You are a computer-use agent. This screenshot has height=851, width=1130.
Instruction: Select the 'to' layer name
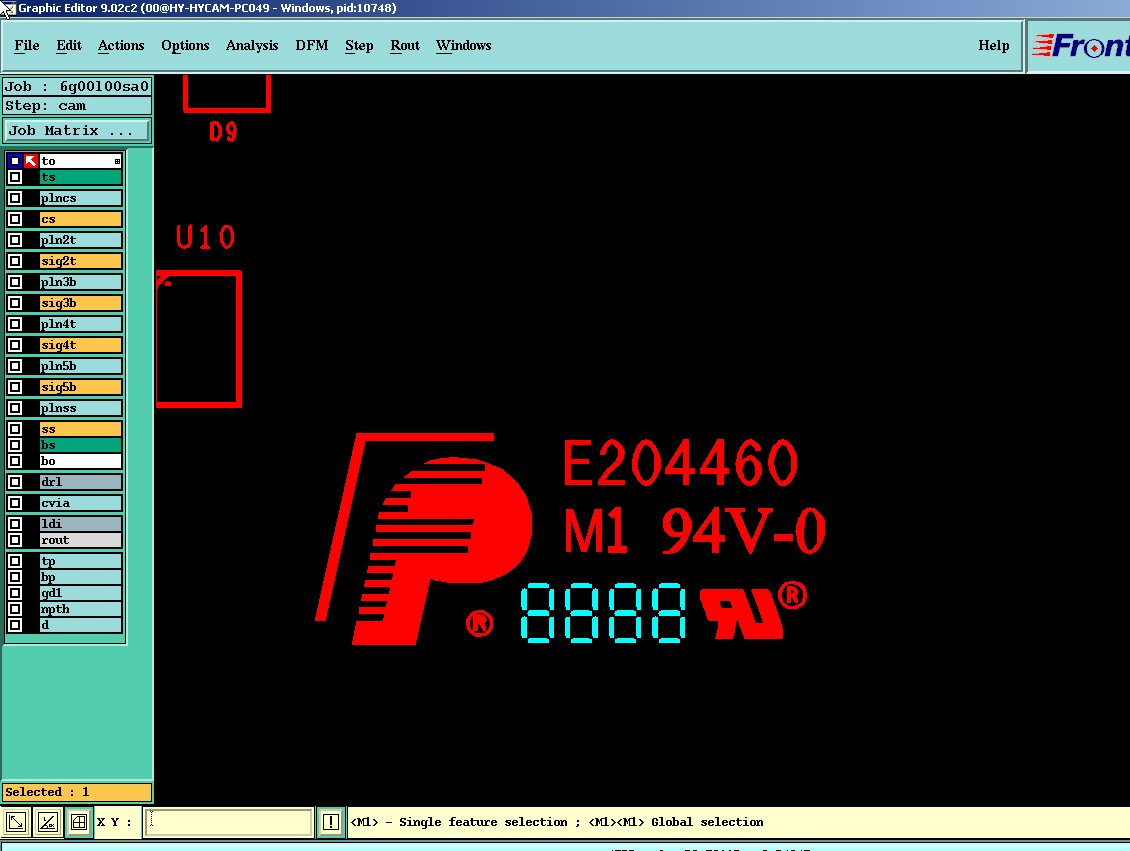tap(81, 161)
